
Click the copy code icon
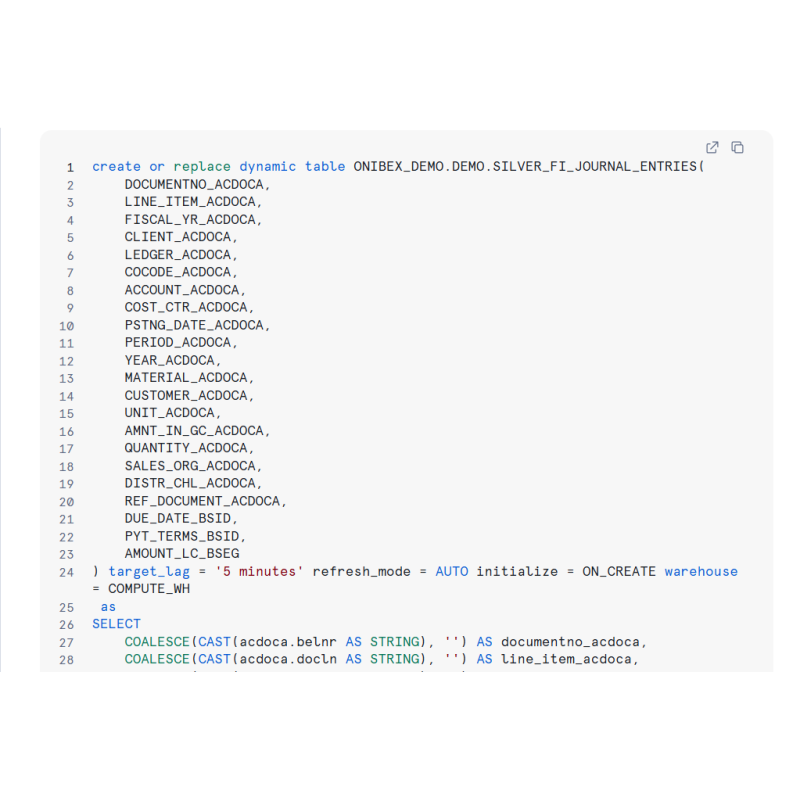coord(737,148)
